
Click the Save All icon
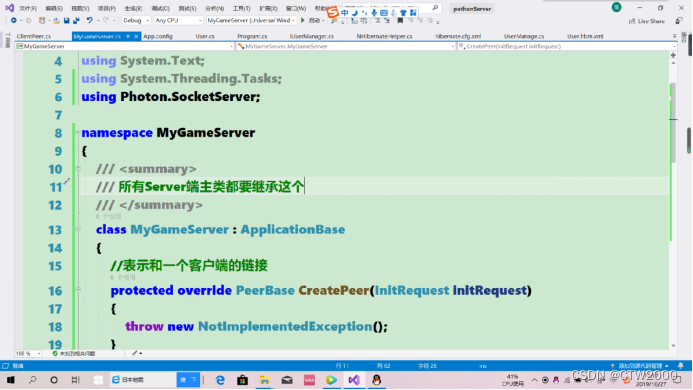[x=76, y=20]
